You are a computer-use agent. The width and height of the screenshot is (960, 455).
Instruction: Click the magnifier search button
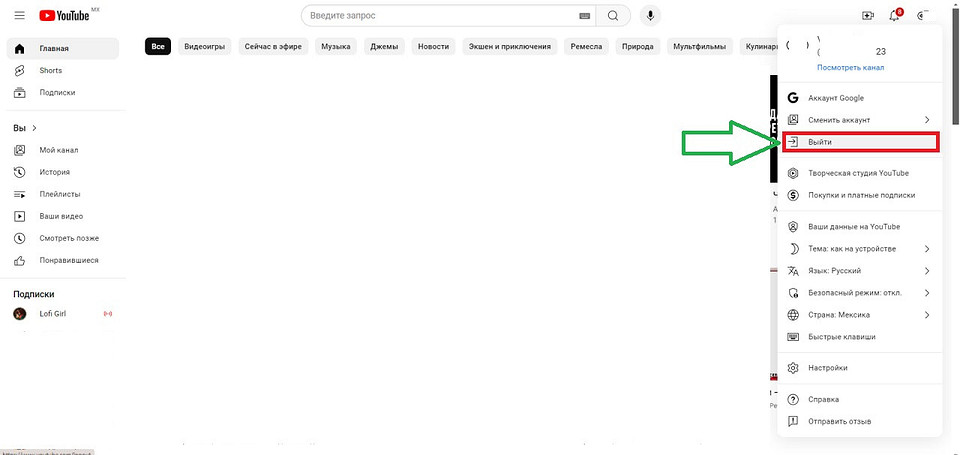pos(612,16)
